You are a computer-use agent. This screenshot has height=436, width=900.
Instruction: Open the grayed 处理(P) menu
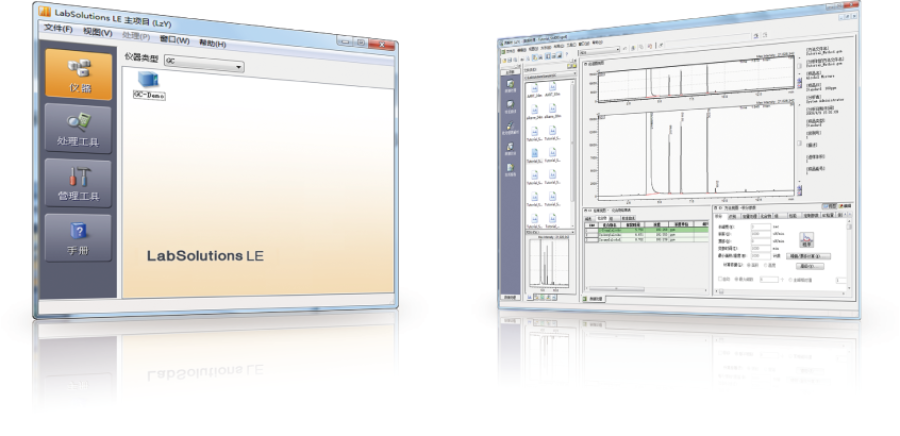click(136, 36)
